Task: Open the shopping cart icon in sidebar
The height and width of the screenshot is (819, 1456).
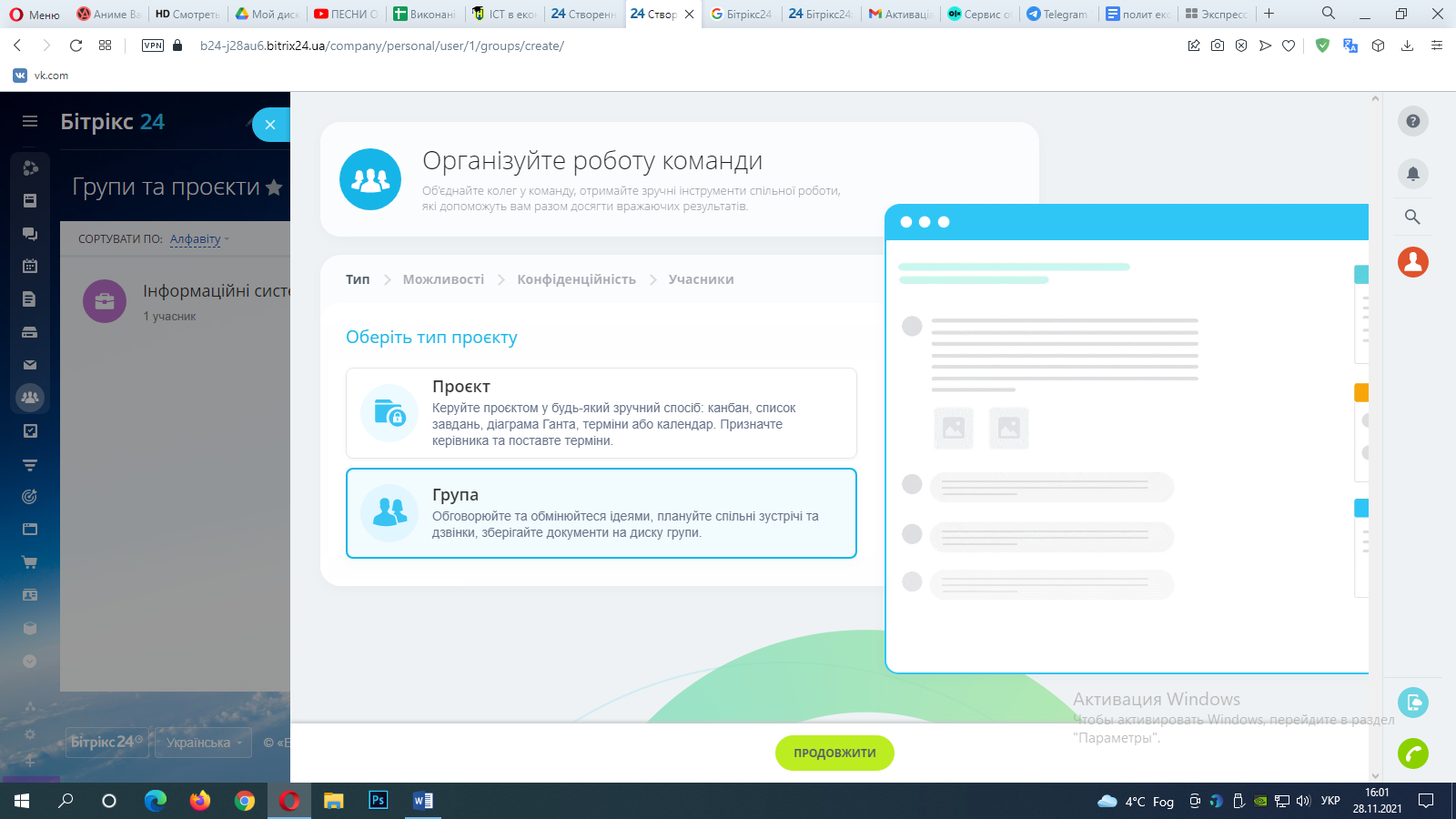Action: [30, 562]
